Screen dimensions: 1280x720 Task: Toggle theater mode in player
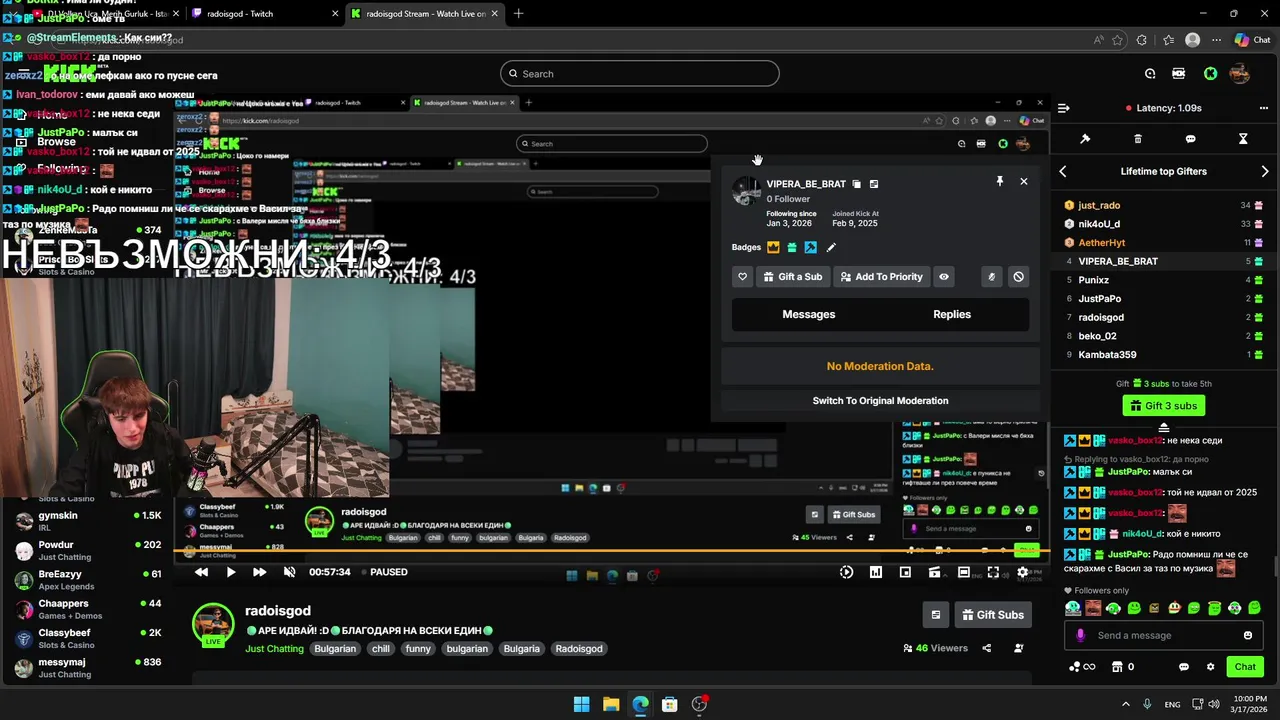(964, 572)
